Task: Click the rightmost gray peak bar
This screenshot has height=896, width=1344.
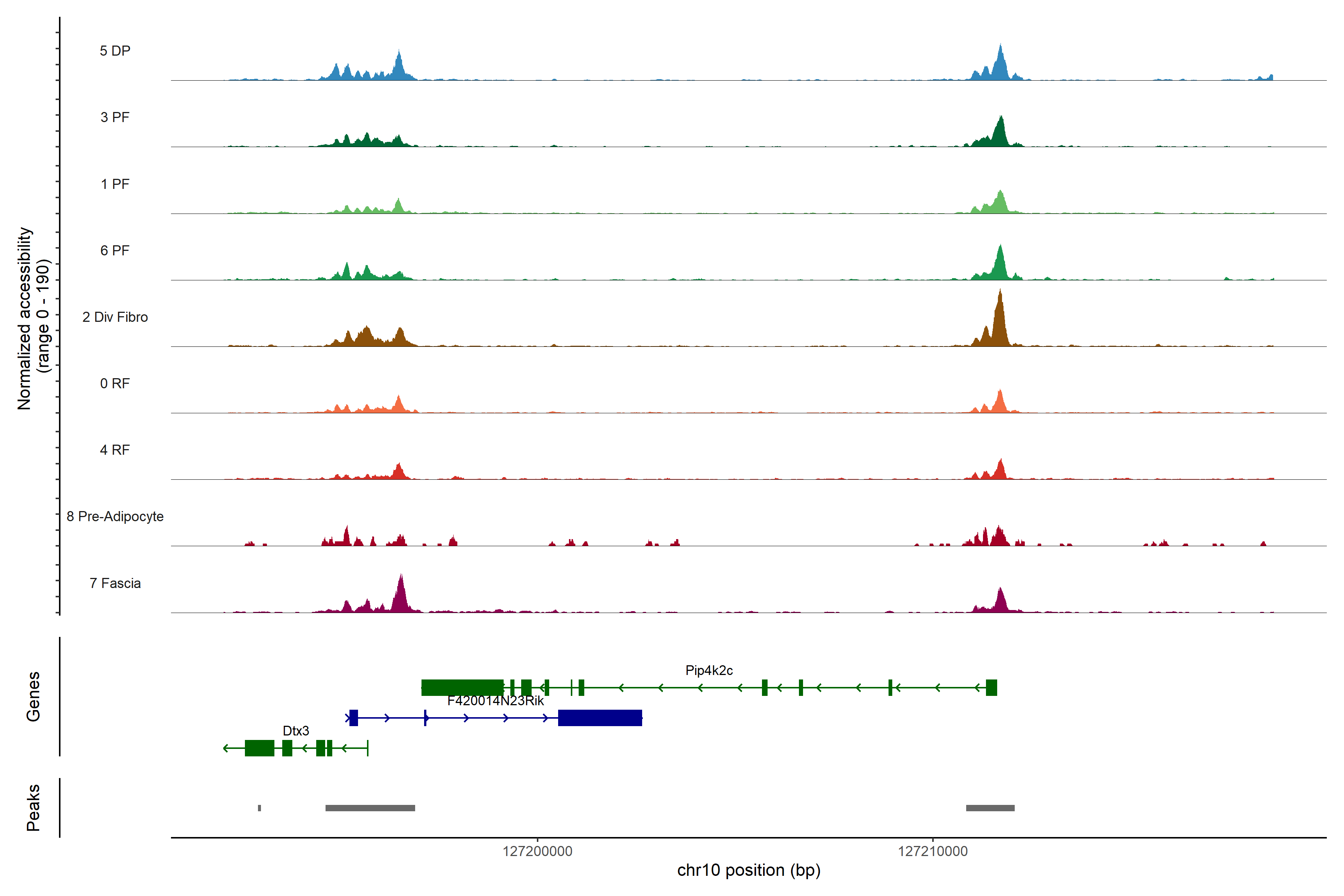Action: (990, 808)
